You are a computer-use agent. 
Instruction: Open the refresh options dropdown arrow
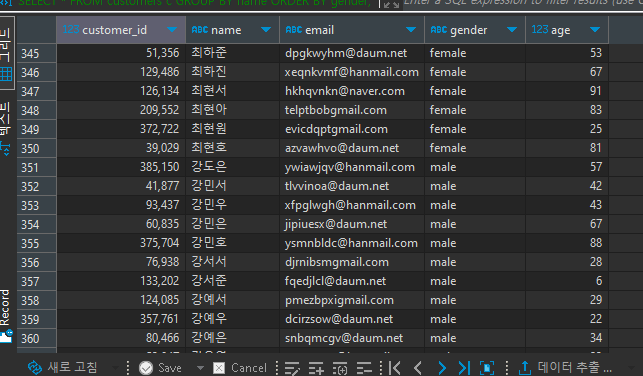click(115, 368)
